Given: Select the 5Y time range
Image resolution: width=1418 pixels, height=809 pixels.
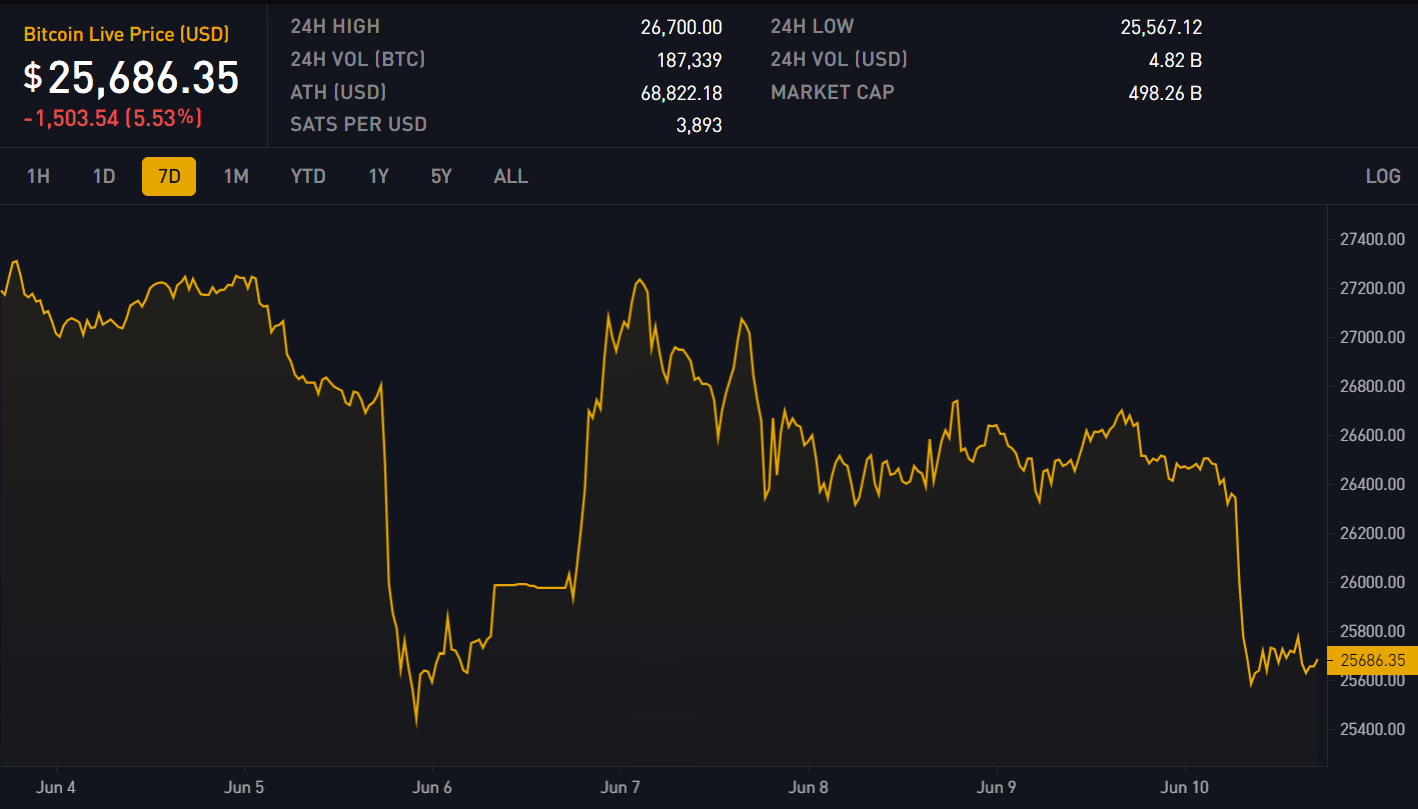Looking at the screenshot, I should tap(441, 177).
